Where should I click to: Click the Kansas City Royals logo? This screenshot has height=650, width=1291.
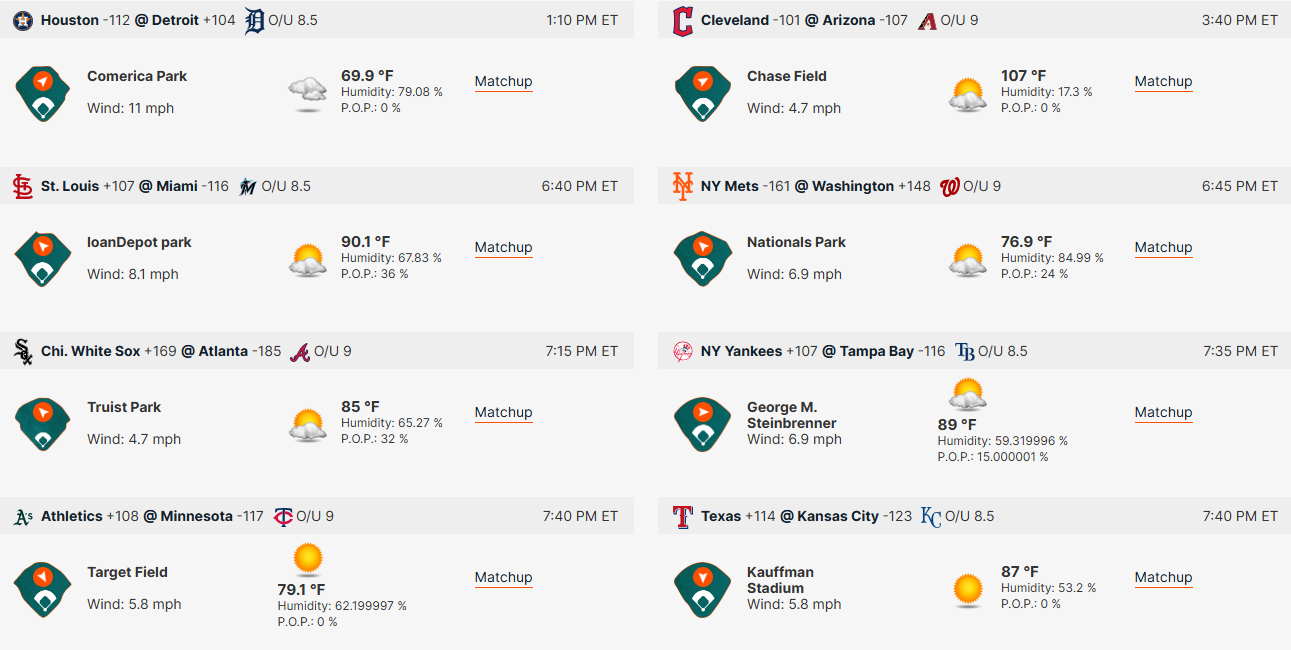coord(931,516)
